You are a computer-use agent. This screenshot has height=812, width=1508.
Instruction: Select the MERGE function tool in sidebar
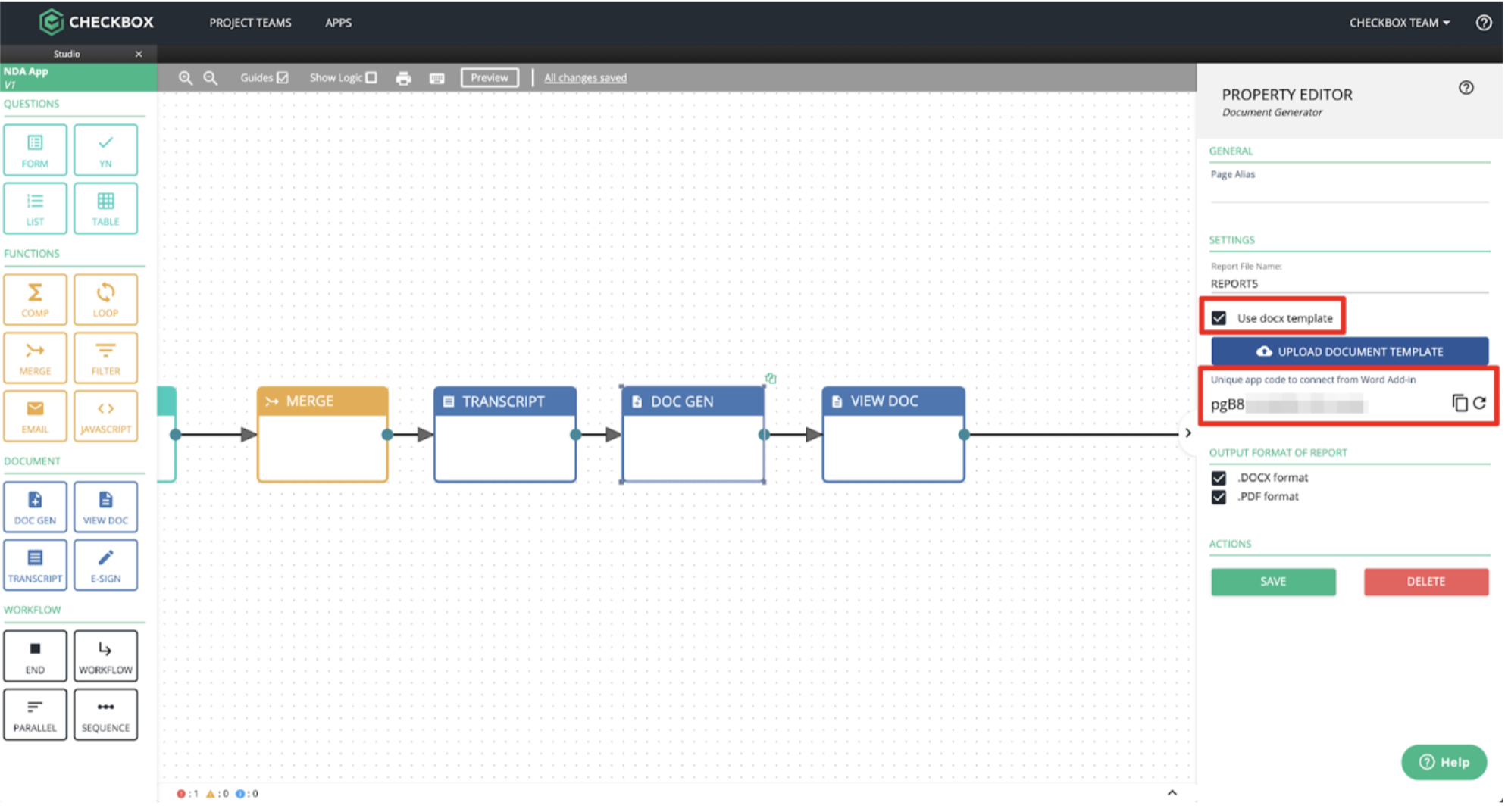(x=35, y=358)
